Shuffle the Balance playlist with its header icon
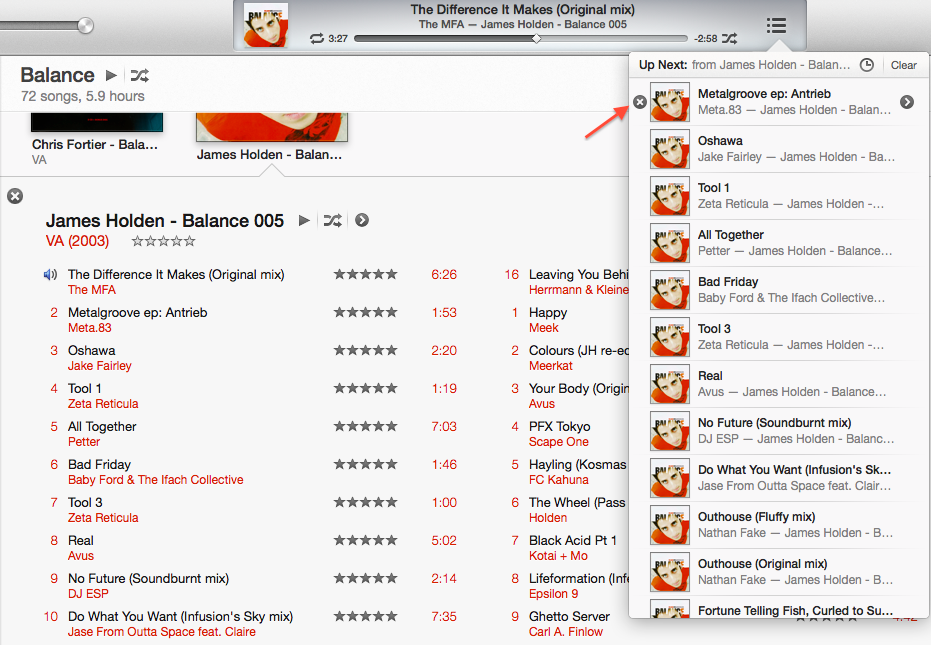The image size is (931, 645). [140, 75]
